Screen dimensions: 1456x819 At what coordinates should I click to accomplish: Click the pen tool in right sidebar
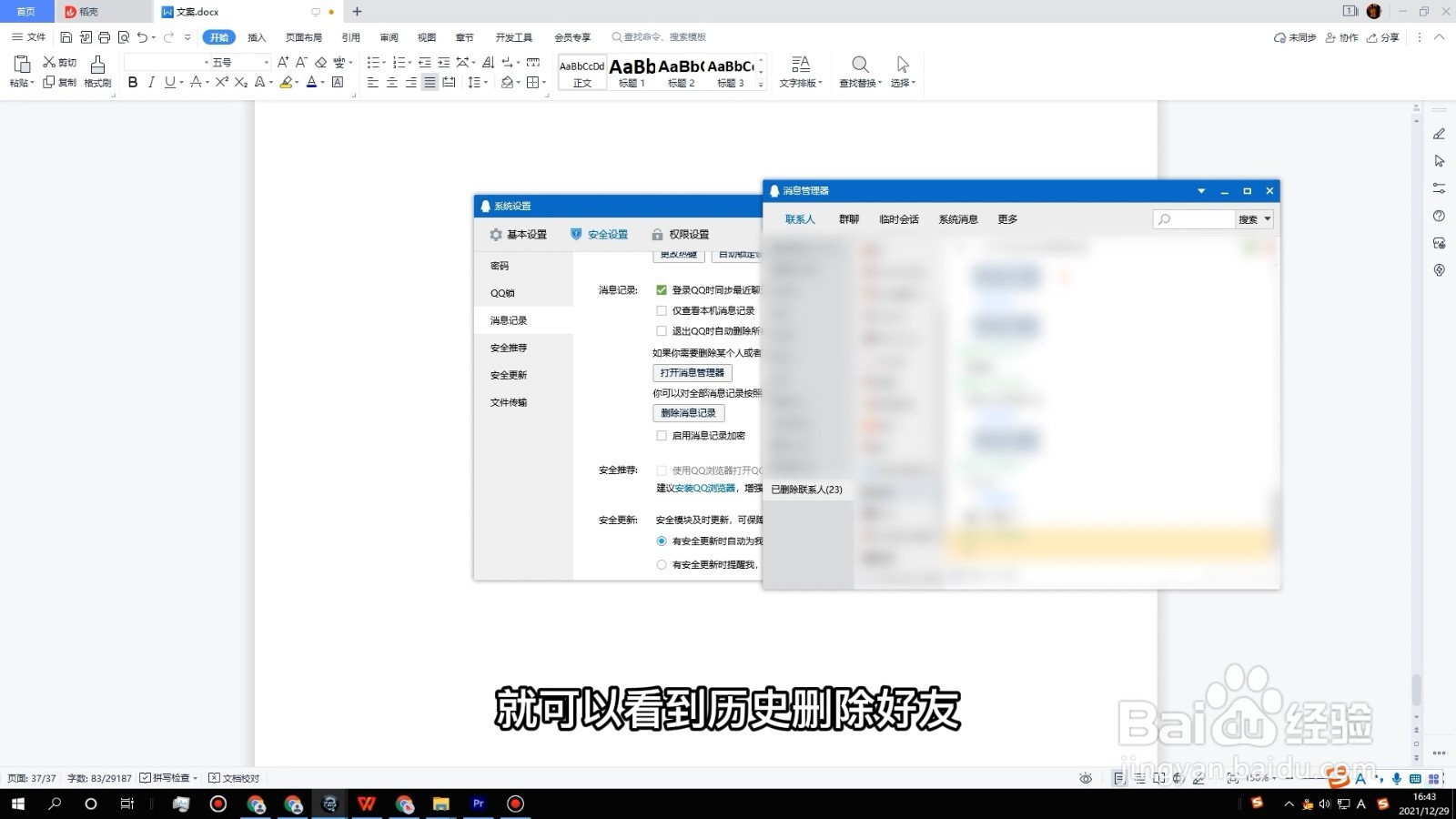pyautogui.click(x=1439, y=134)
